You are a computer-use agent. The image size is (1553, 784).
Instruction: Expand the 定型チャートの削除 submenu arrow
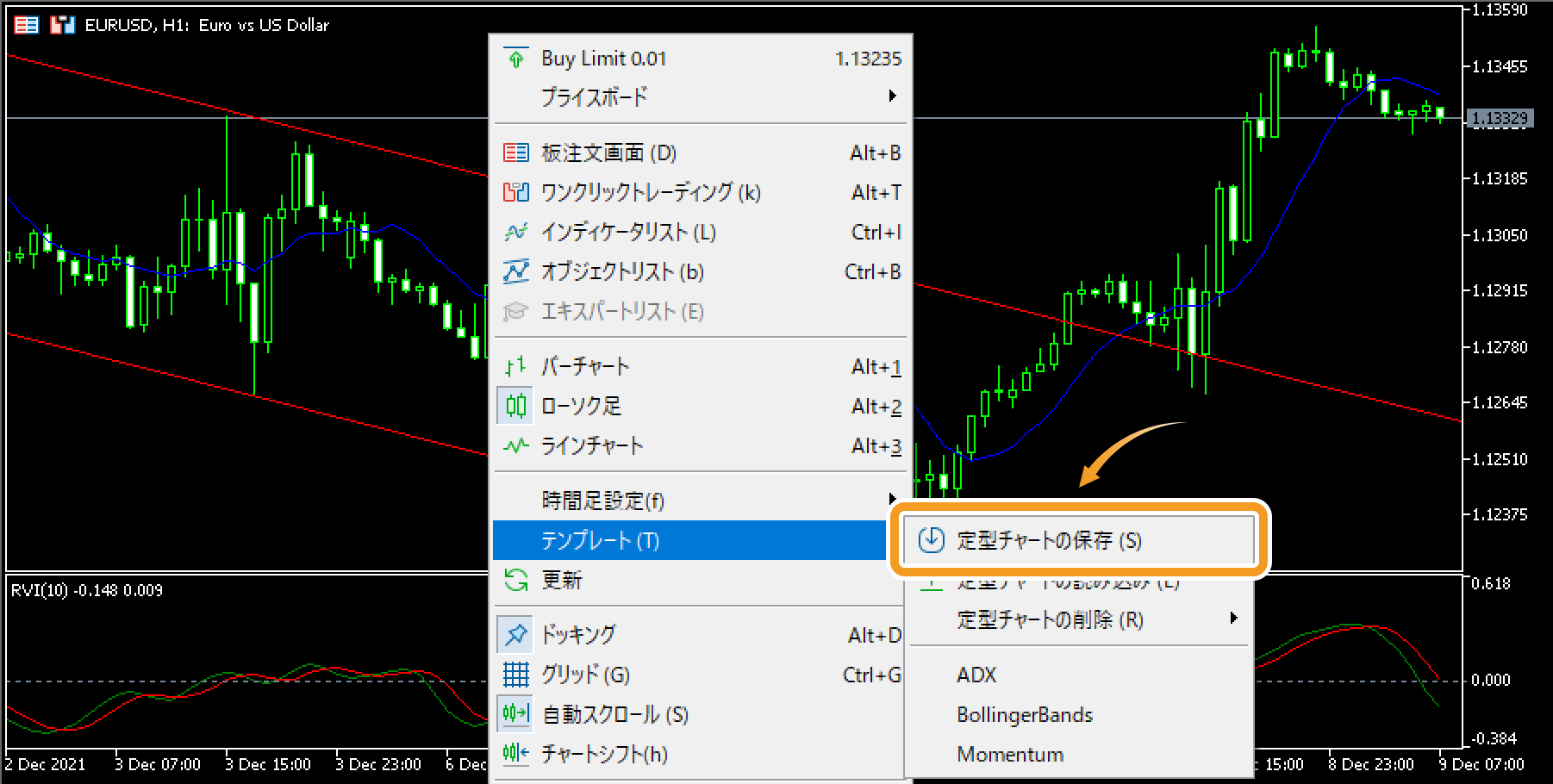click(1234, 618)
